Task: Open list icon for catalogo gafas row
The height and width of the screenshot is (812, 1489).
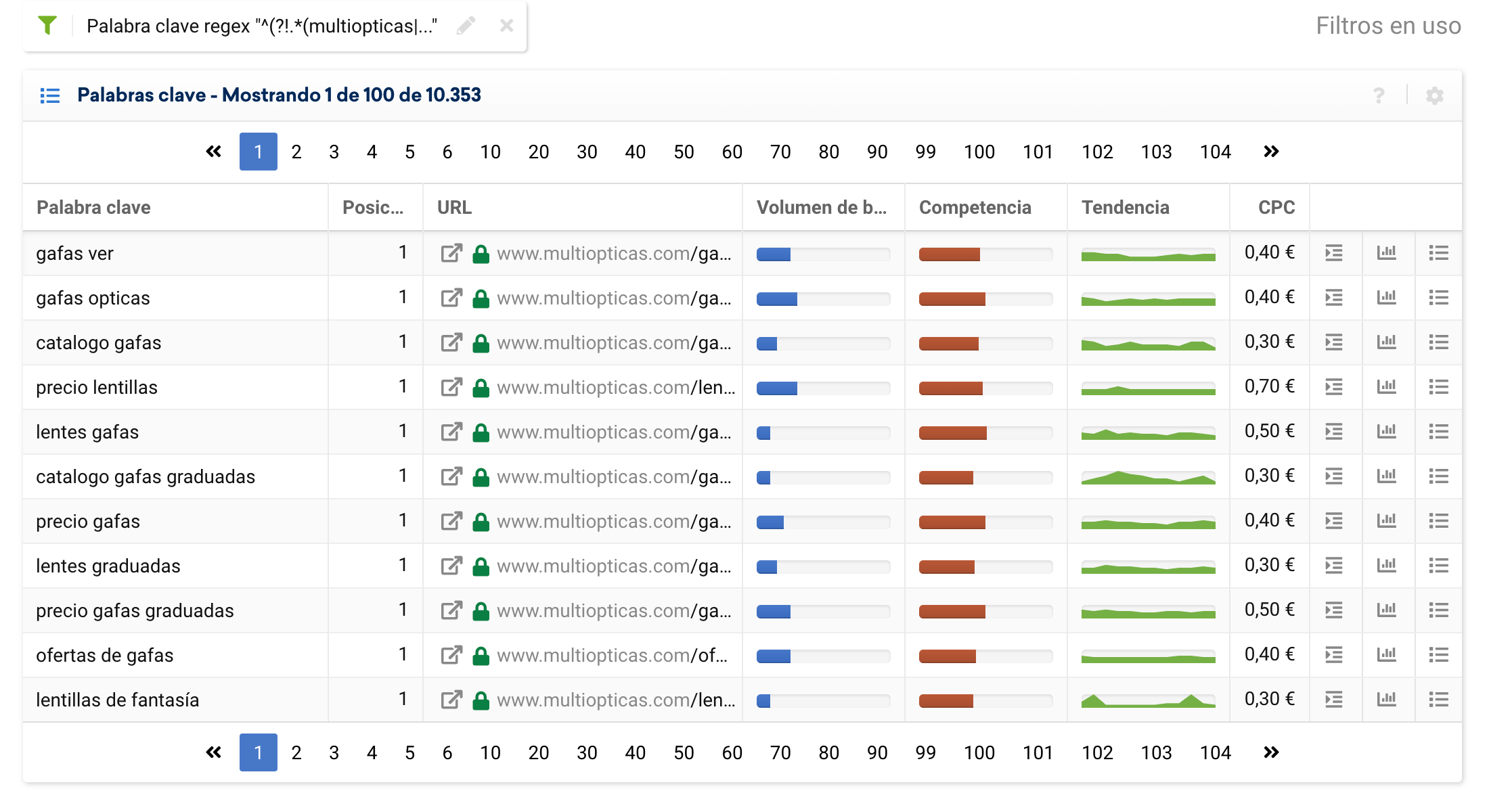Action: [x=1439, y=342]
